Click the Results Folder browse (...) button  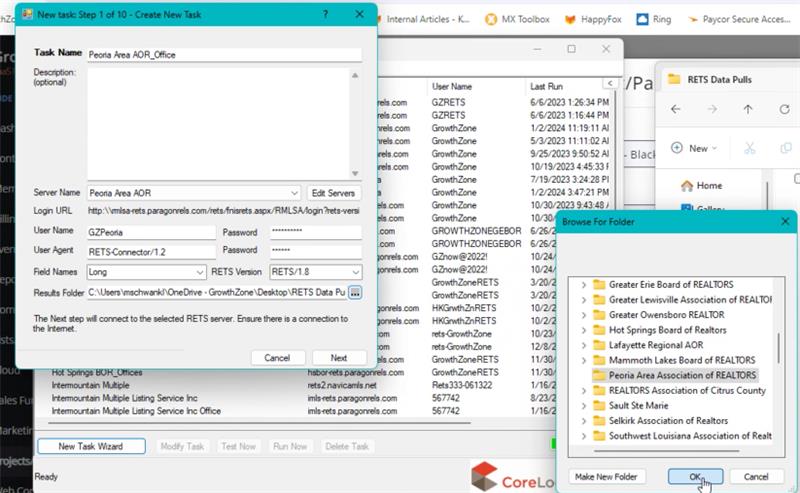355,292
